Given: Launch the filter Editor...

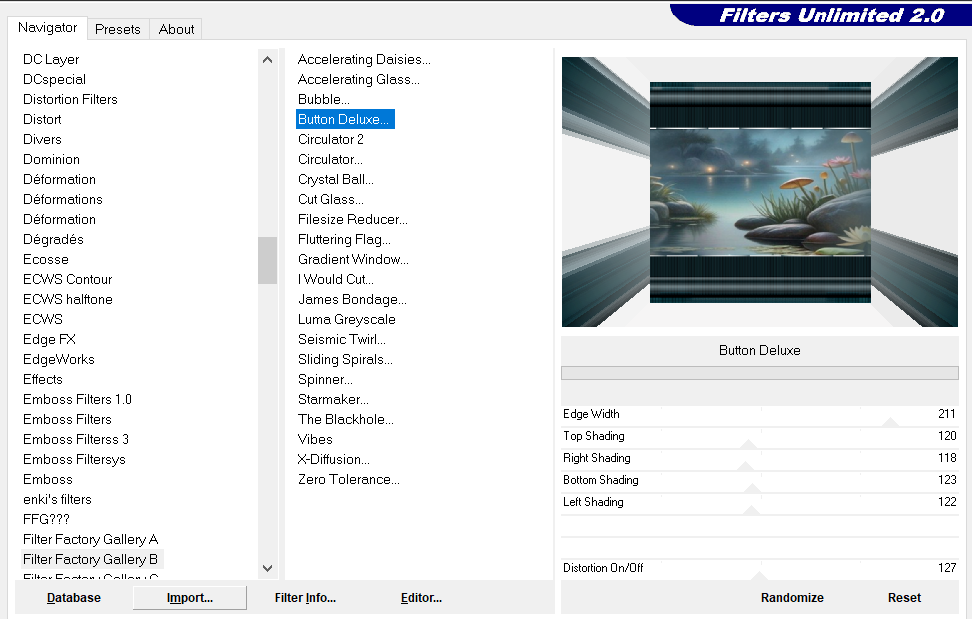Looking at the screenshot, I should tap(421, 598).
